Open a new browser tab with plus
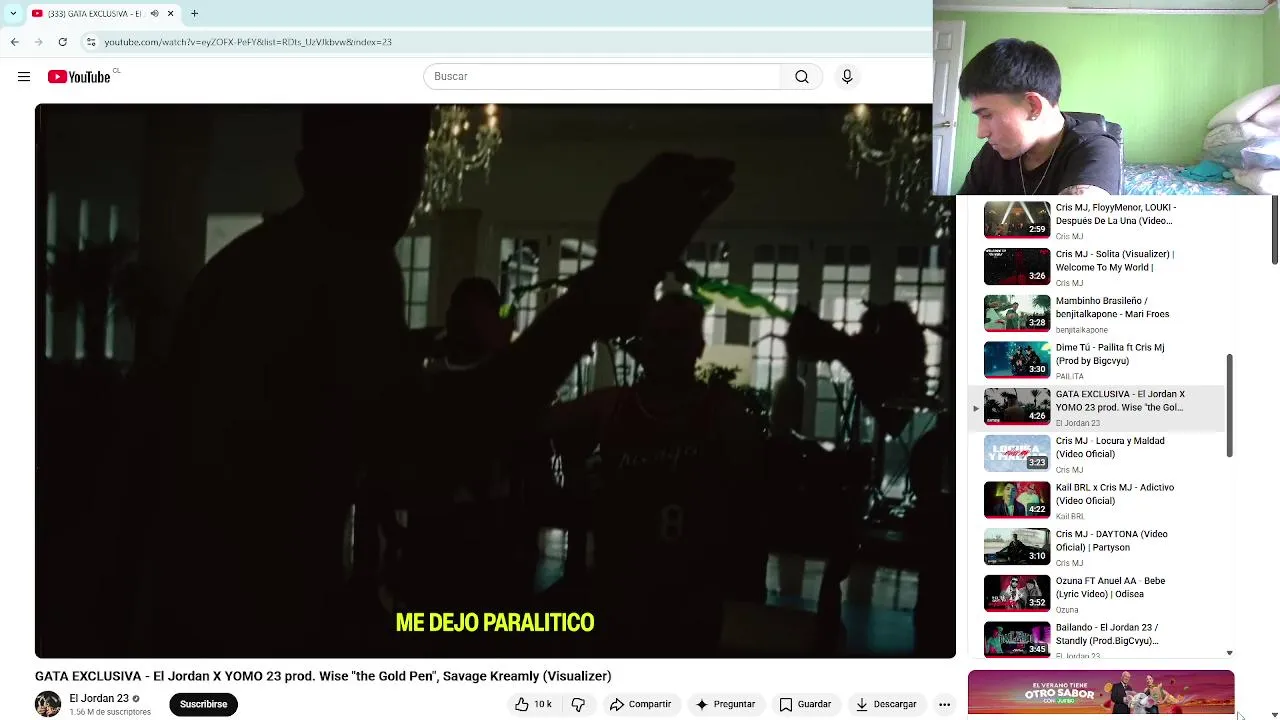Screen dimensions: 1280x720 [x=194, y=14]
